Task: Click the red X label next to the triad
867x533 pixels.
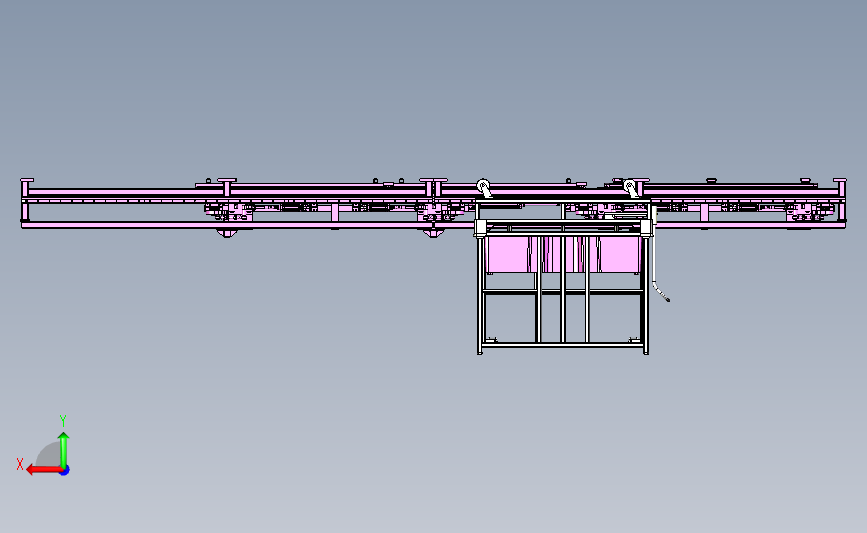Action: [x=20, y=464]
